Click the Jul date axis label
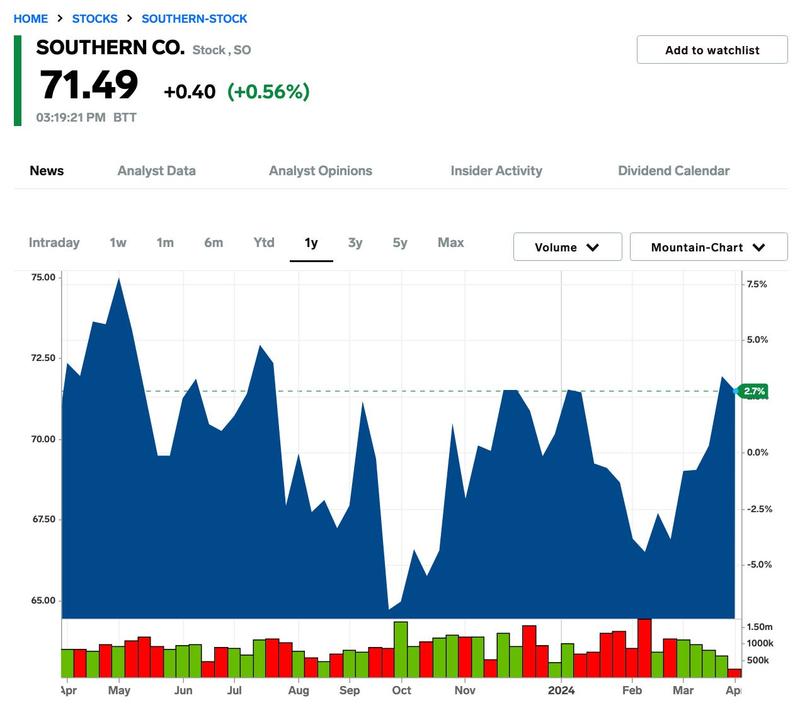Viewport: 800px width, 717px height. [234, 690]
